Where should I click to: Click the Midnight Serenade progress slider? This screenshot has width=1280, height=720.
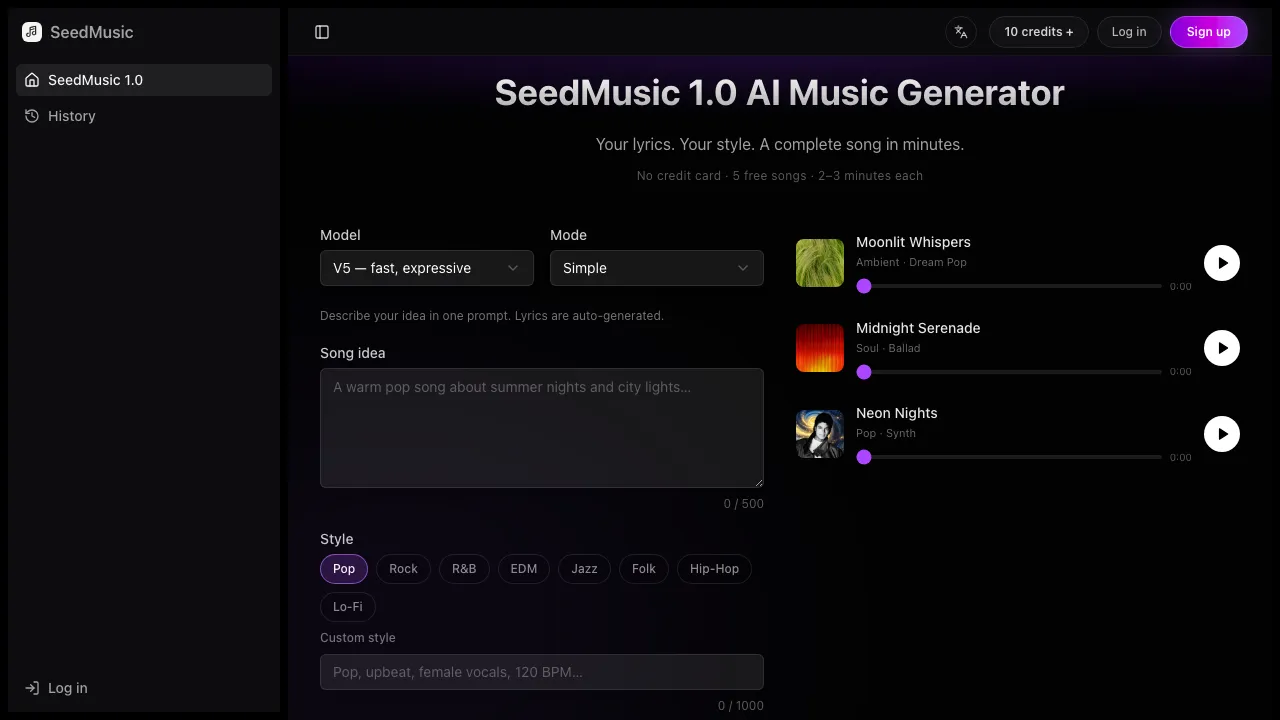coord(1010,372)
